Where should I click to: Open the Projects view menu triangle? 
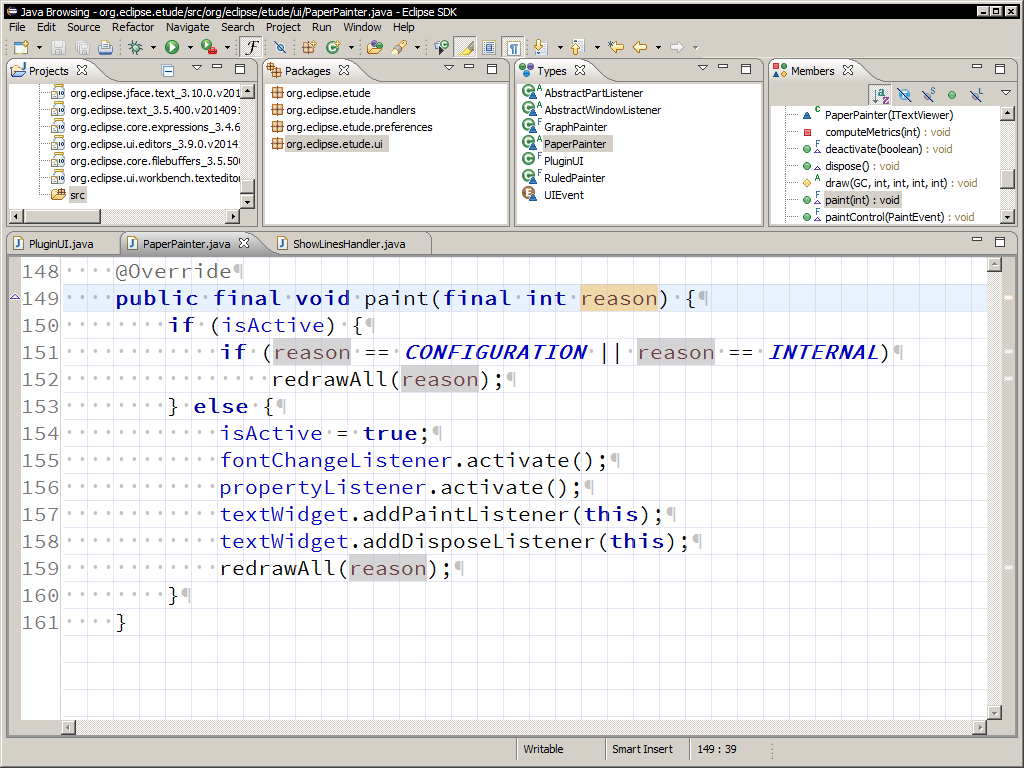[x=197, y=68]
